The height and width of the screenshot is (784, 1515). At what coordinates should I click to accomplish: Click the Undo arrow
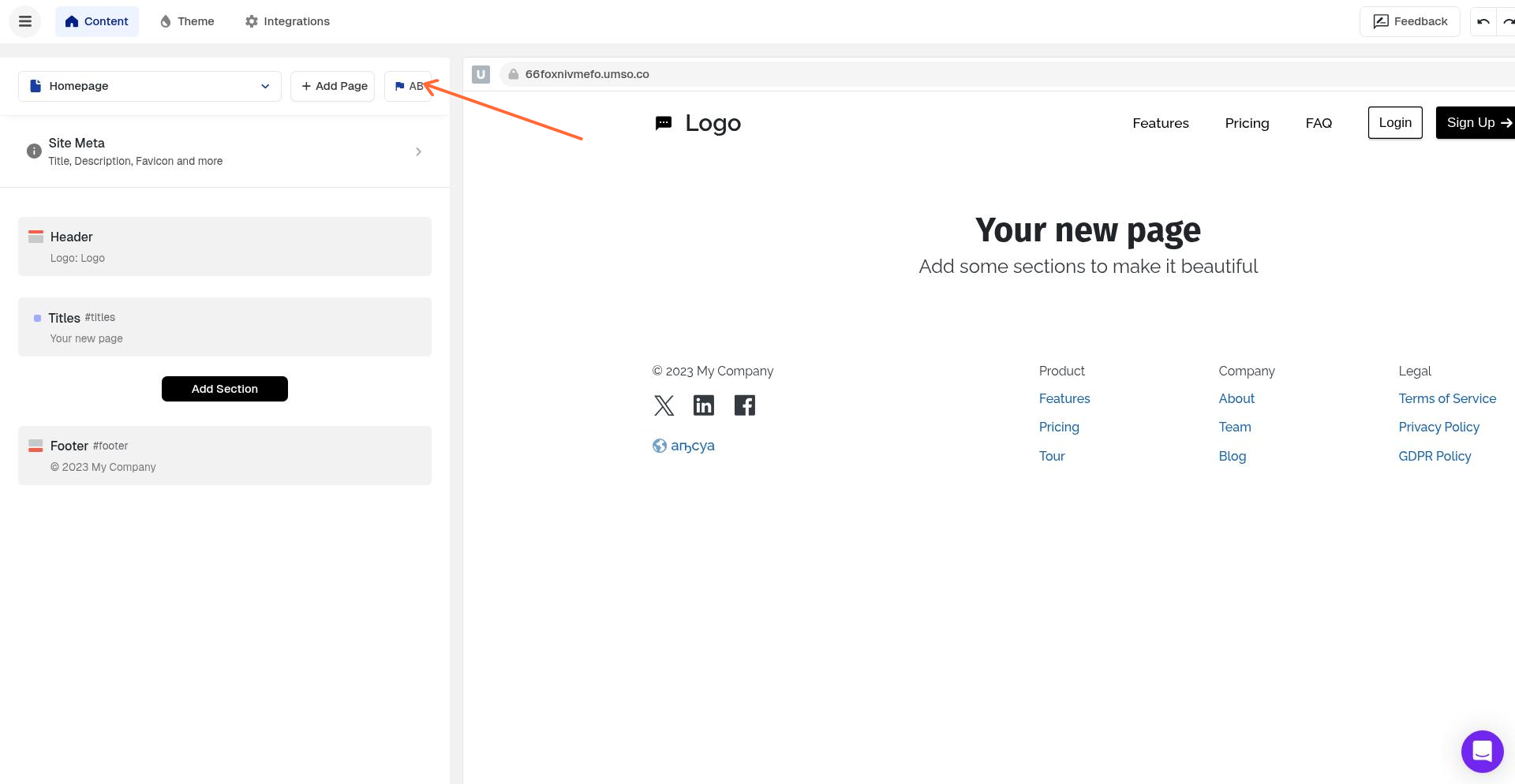coord(1484,21)
